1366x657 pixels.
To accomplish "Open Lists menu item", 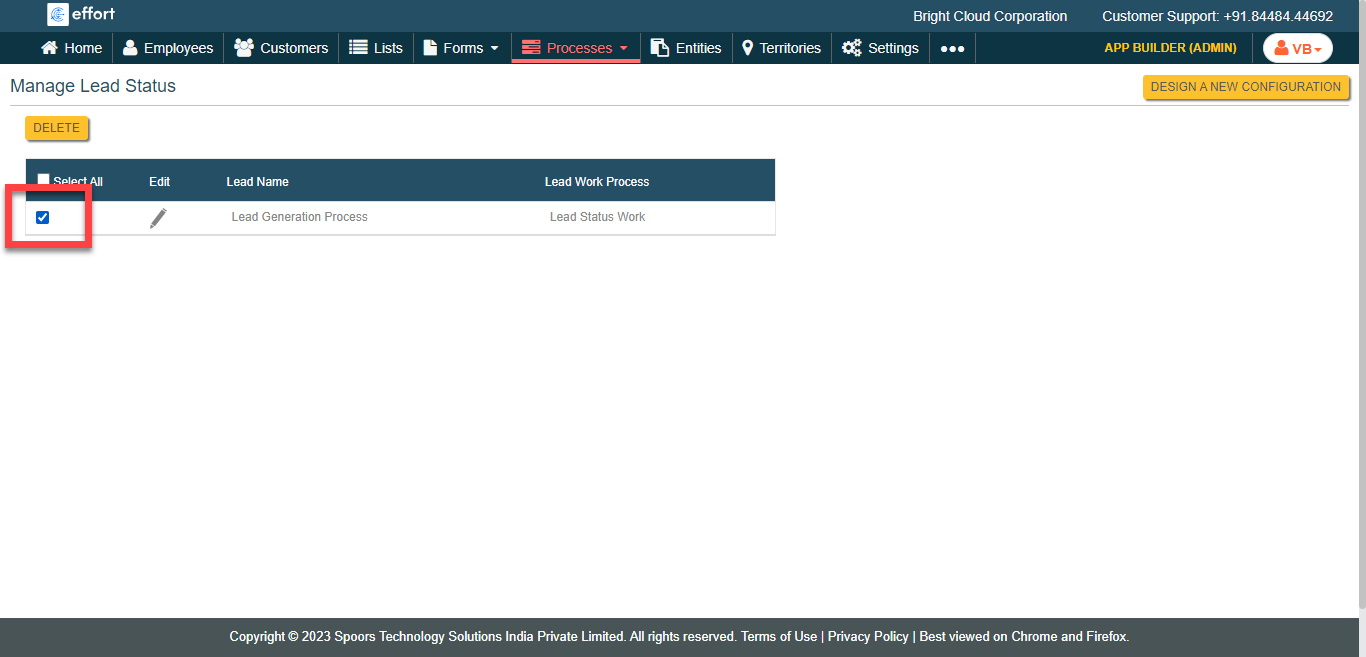I will coord(376,48).
